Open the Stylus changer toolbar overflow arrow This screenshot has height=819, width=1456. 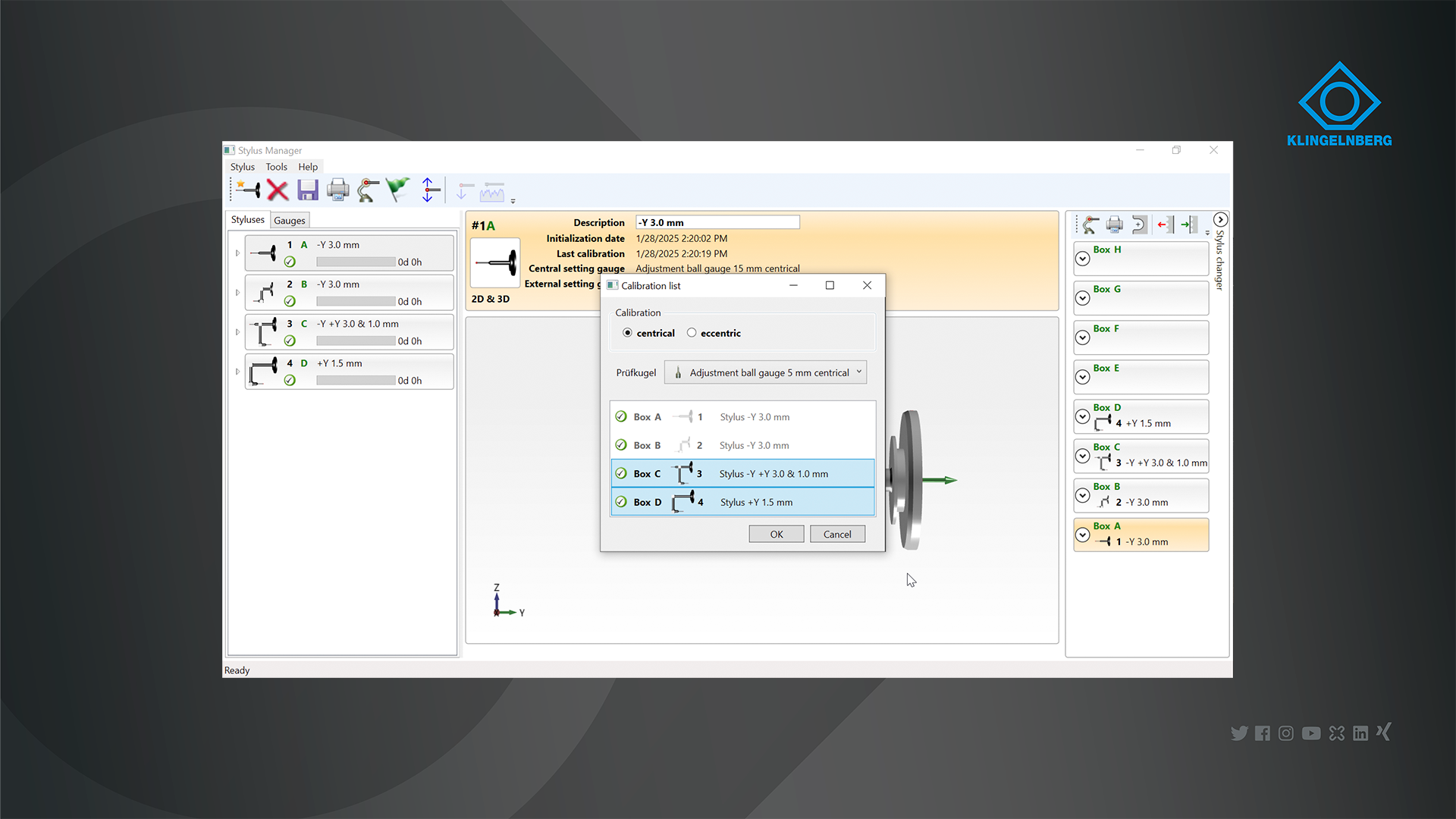coord(1207,233)
